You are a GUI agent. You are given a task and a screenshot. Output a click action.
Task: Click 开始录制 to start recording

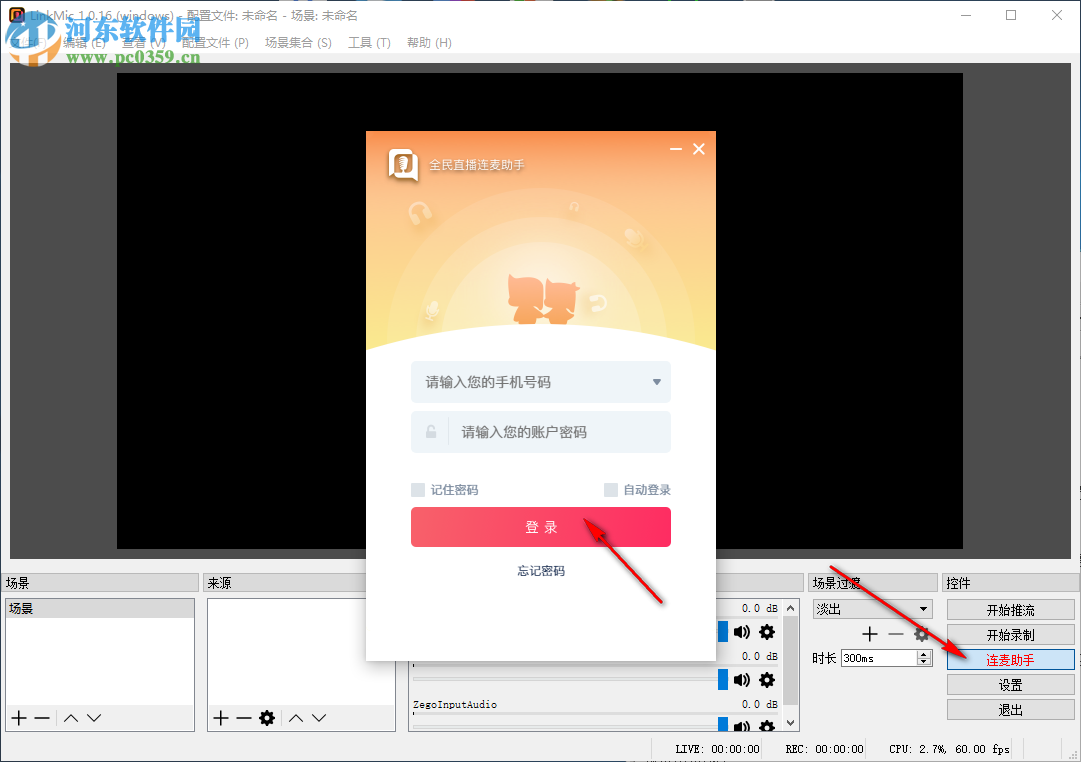pos(1011,635)
